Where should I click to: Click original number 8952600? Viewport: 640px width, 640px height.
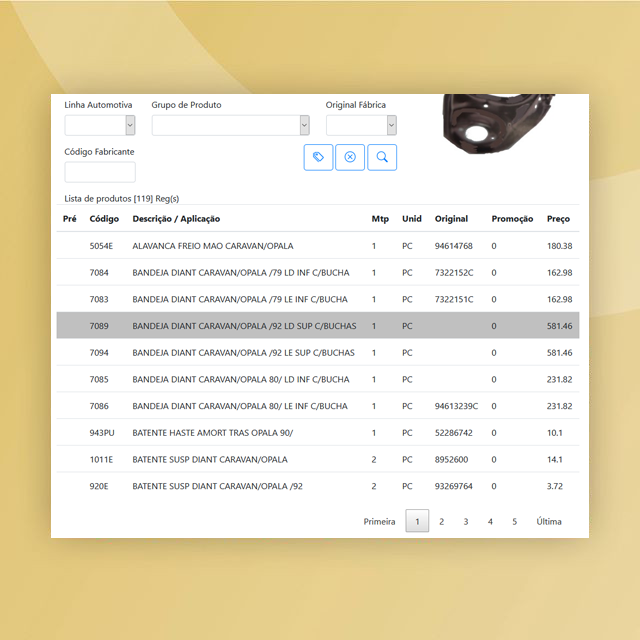pyautogui.click(x=451, y=459)
